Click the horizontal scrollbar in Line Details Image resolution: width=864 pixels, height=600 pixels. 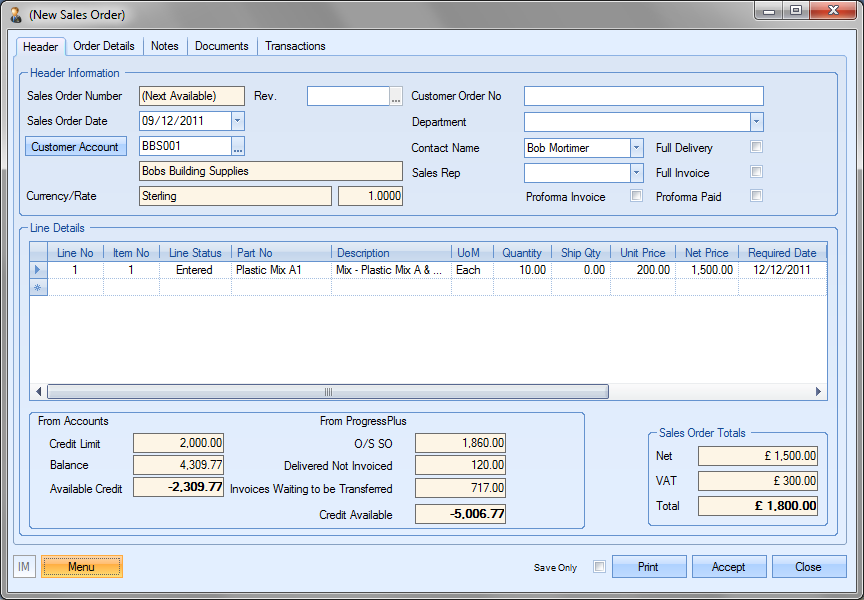pyautogui.click(x=327, y=392)
